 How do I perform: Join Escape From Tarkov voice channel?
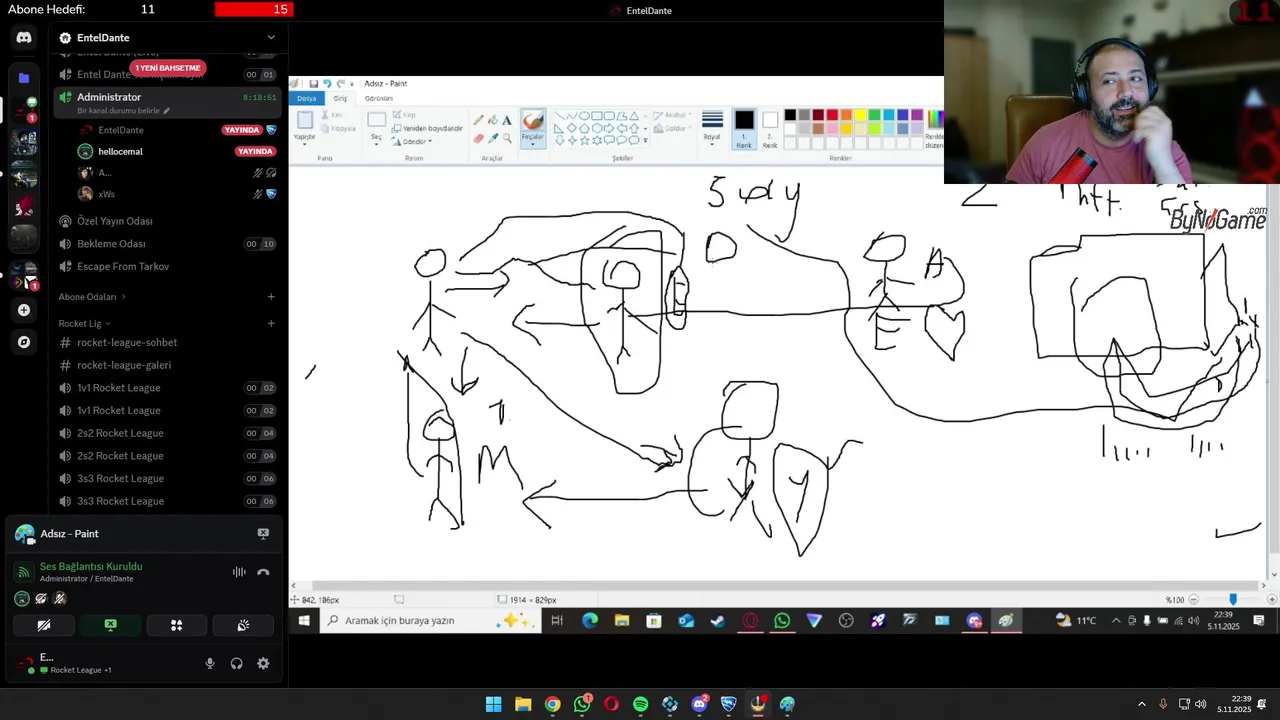[x=168, y=267]
